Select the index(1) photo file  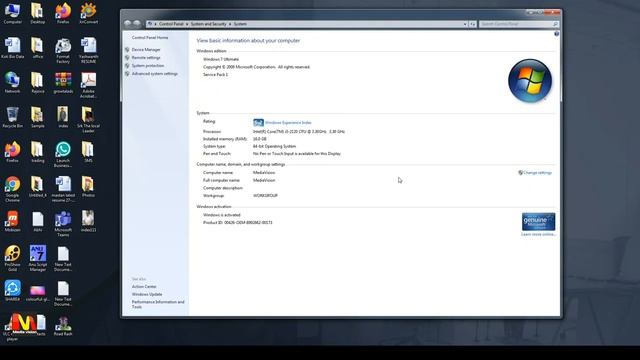88,222
